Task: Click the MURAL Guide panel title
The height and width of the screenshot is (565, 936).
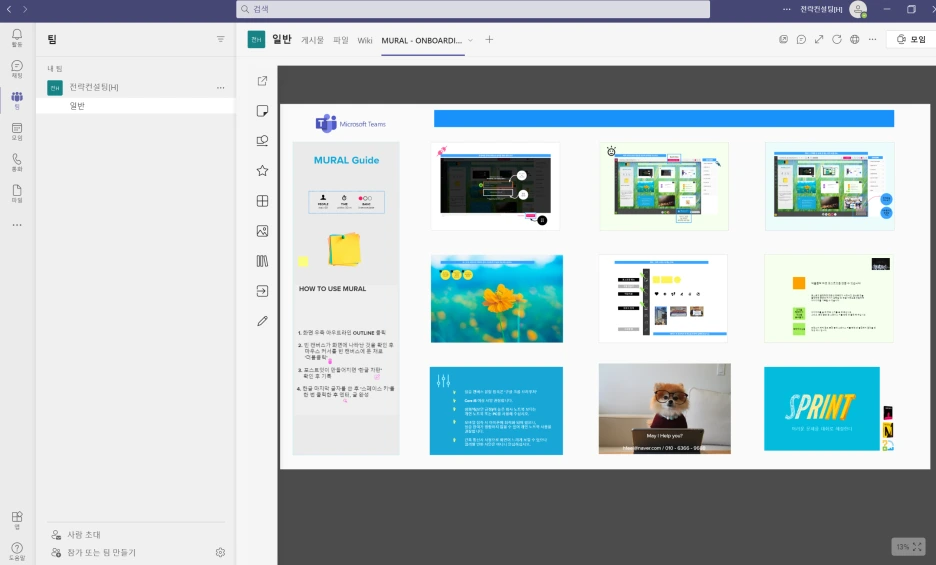Action: point(346,160)
